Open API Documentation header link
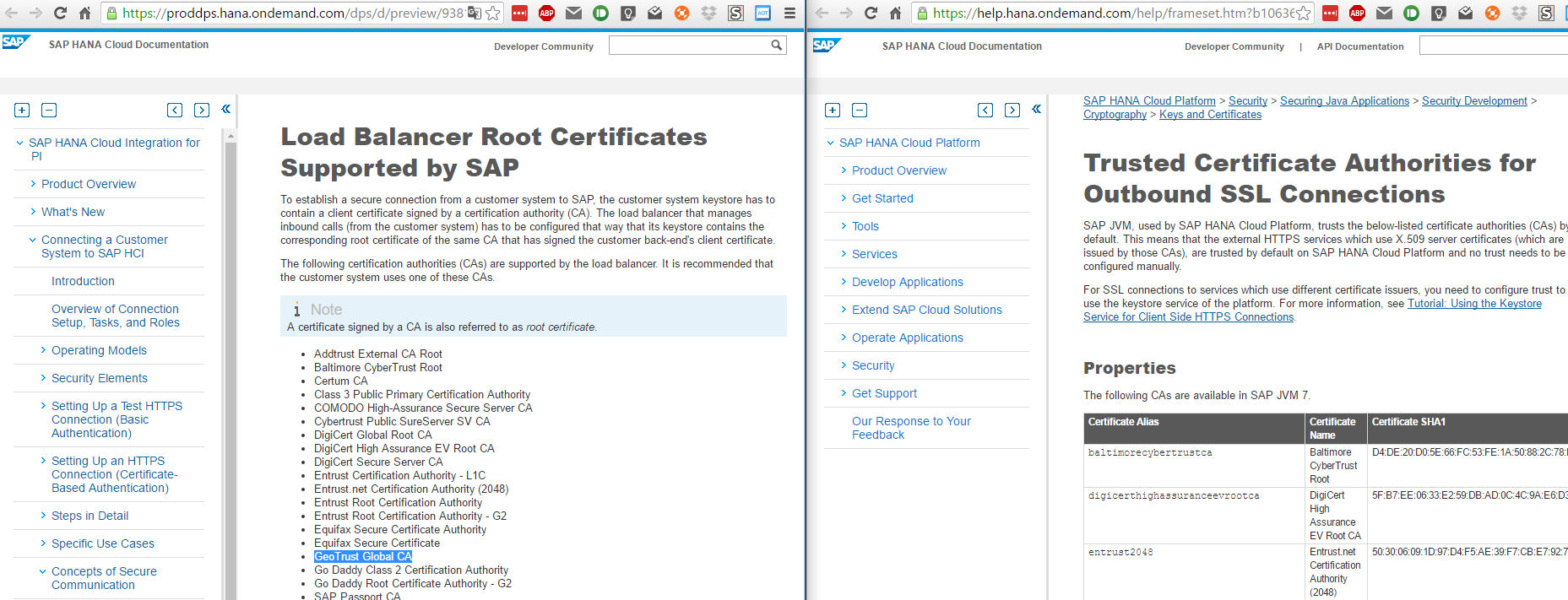The height and width of the screenshot is (600, 1568). pos(1359,46)
